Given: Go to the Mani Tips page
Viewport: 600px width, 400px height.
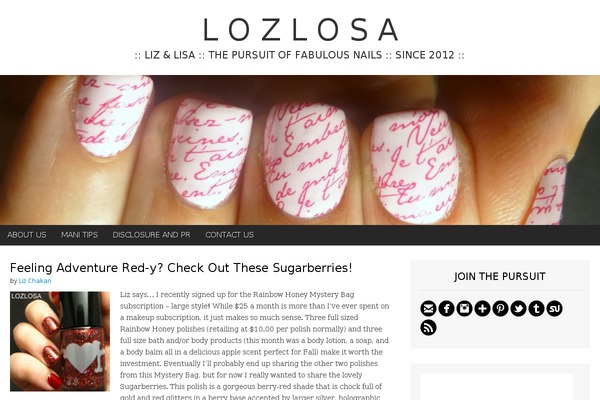Looking at the screenshot, I should (x=79, y=235).
